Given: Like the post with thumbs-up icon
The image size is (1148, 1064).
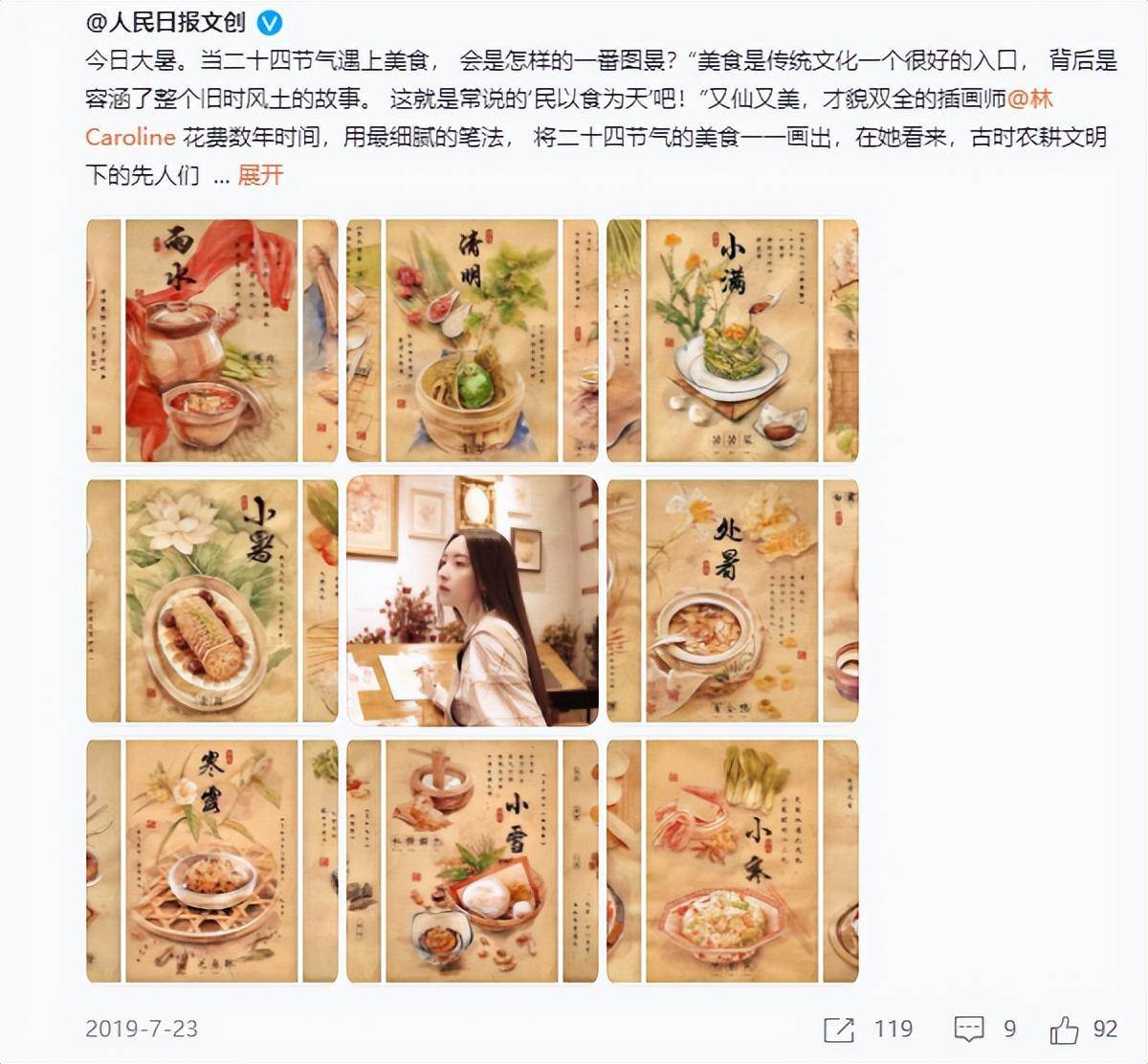Looking at the screenshot, I should tap(1064, 1030).
